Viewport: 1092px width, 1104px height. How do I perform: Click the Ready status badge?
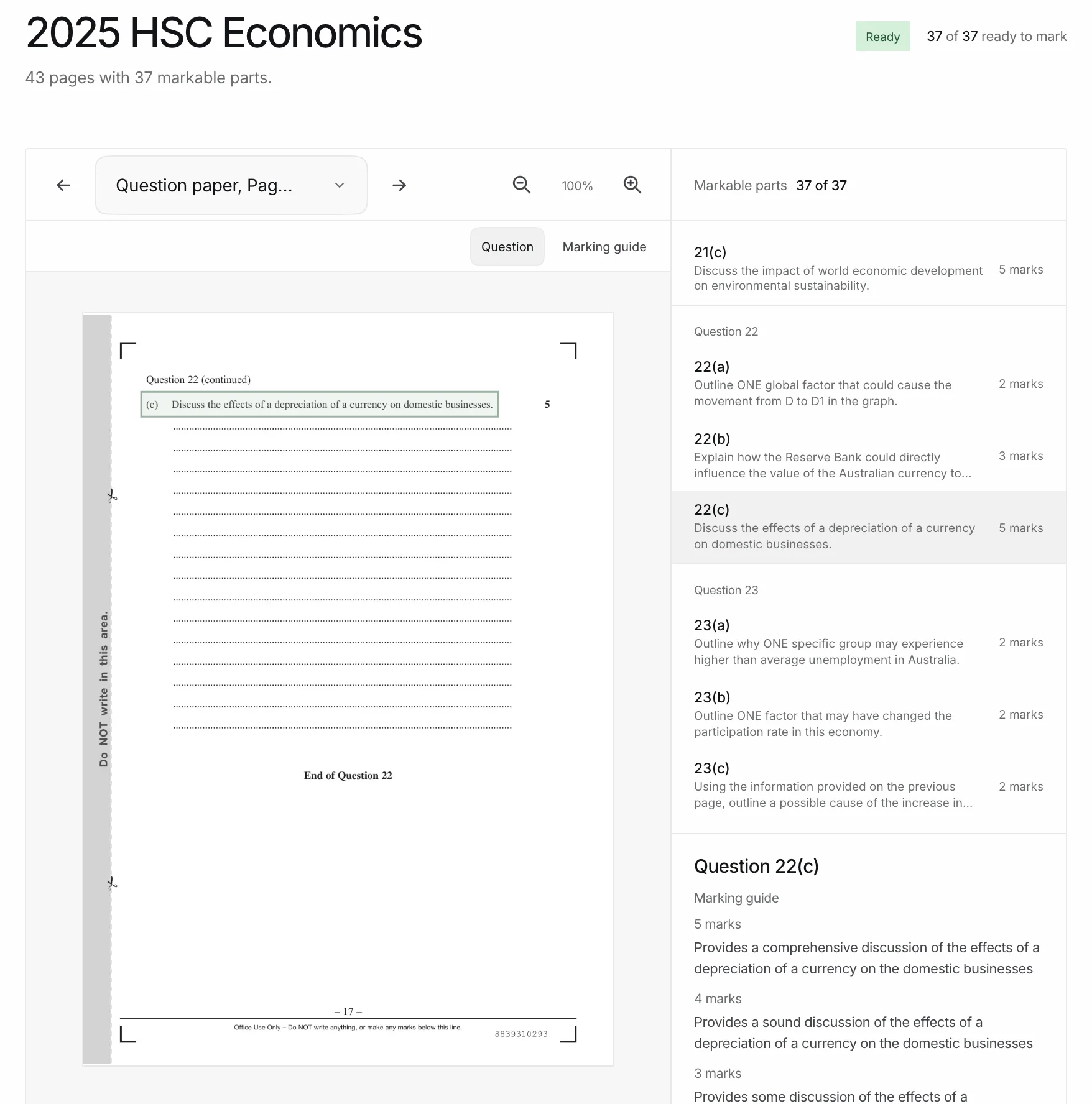pyautogui.click(x=882, y=37)
